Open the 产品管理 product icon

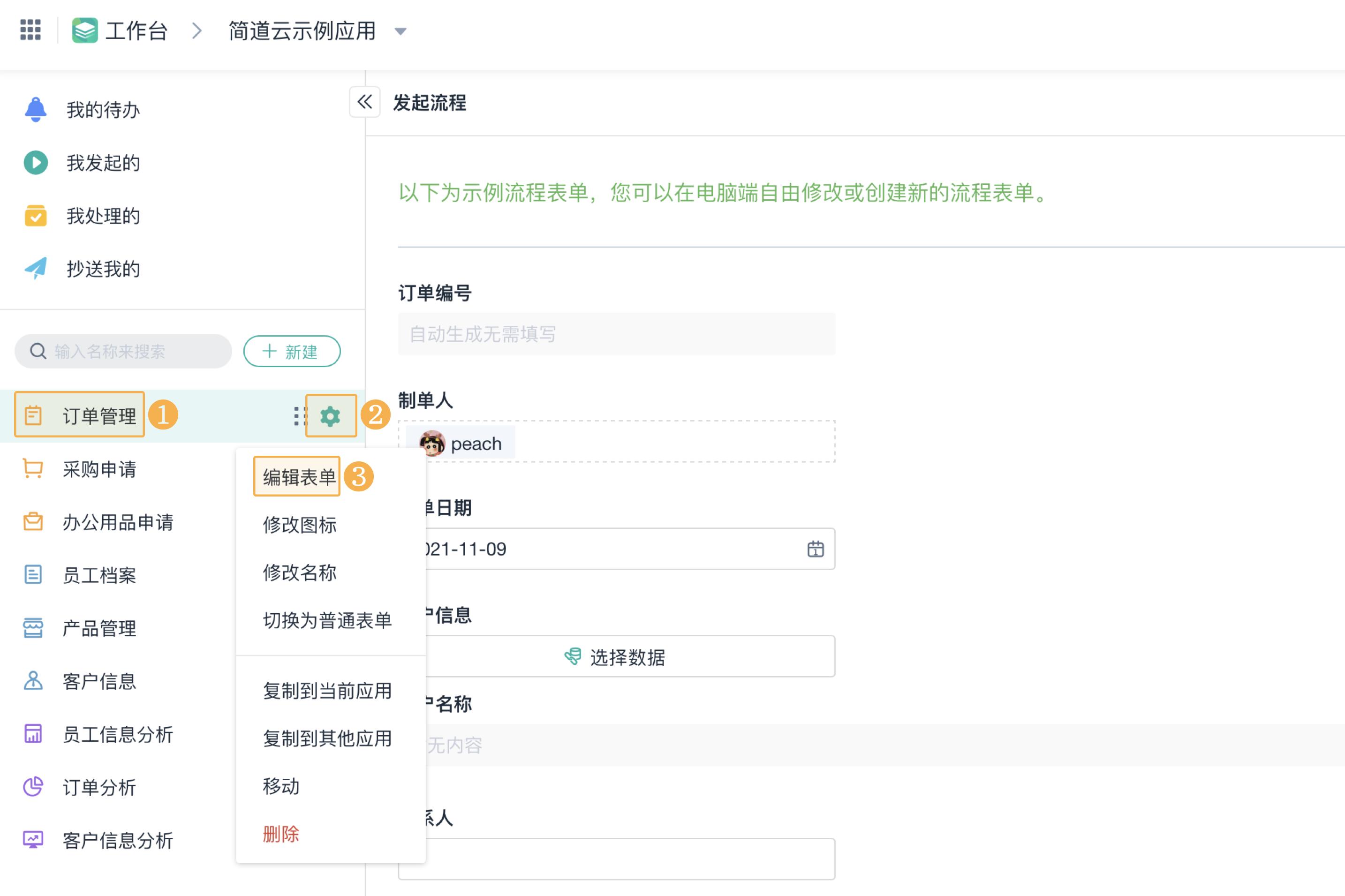32,628
